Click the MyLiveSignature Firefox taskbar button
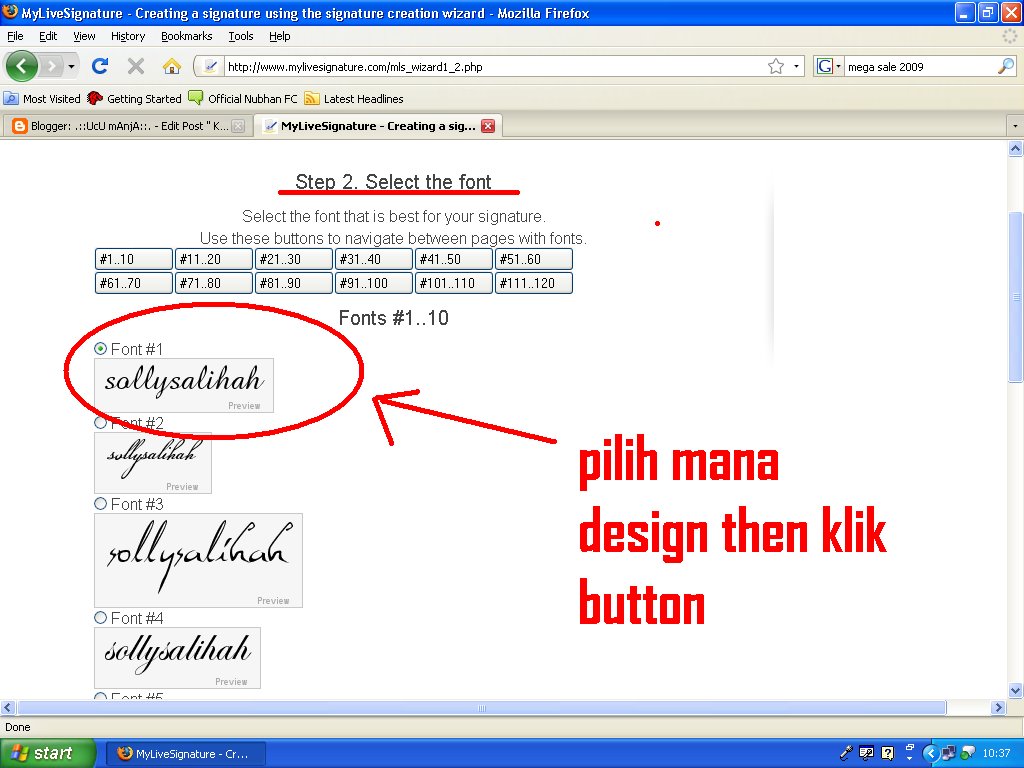1024x768 pixels. [x=186, y=754]
